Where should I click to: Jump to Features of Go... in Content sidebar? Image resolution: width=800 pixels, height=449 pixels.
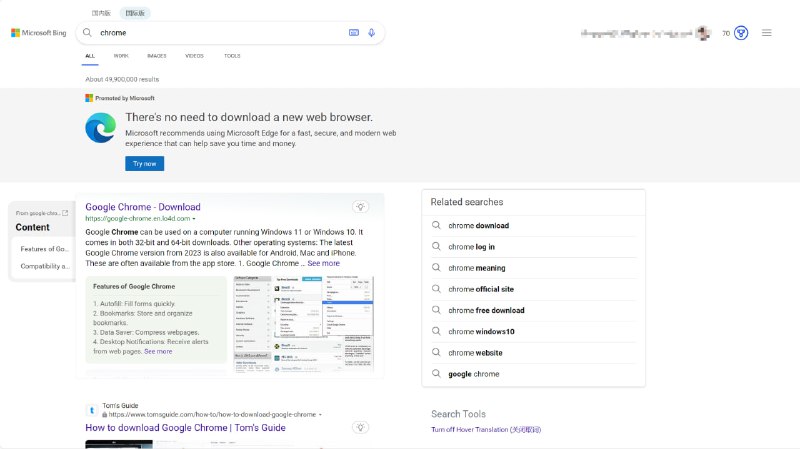coord(44,249)
